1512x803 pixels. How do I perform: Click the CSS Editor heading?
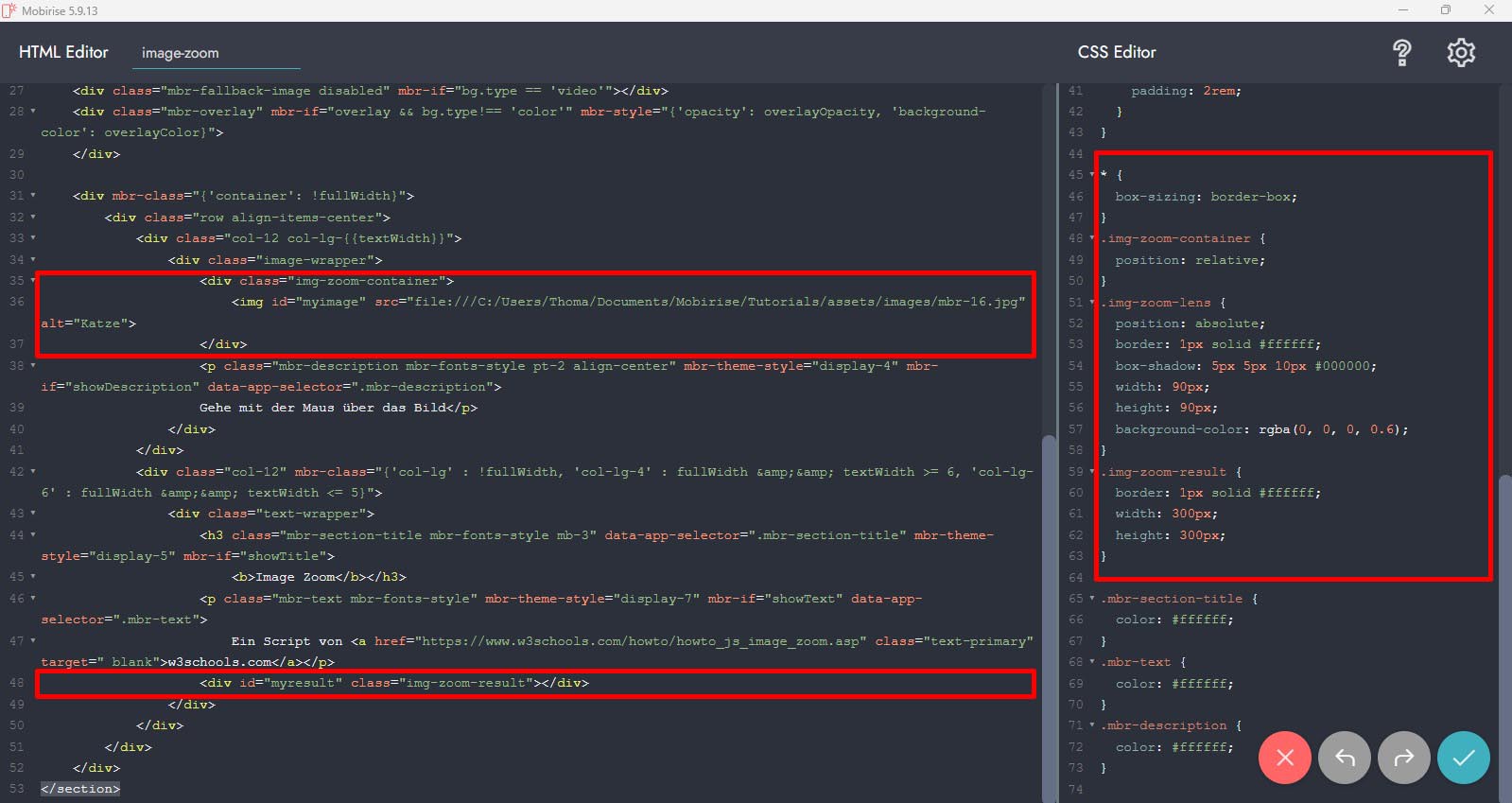coord(1117,52)
